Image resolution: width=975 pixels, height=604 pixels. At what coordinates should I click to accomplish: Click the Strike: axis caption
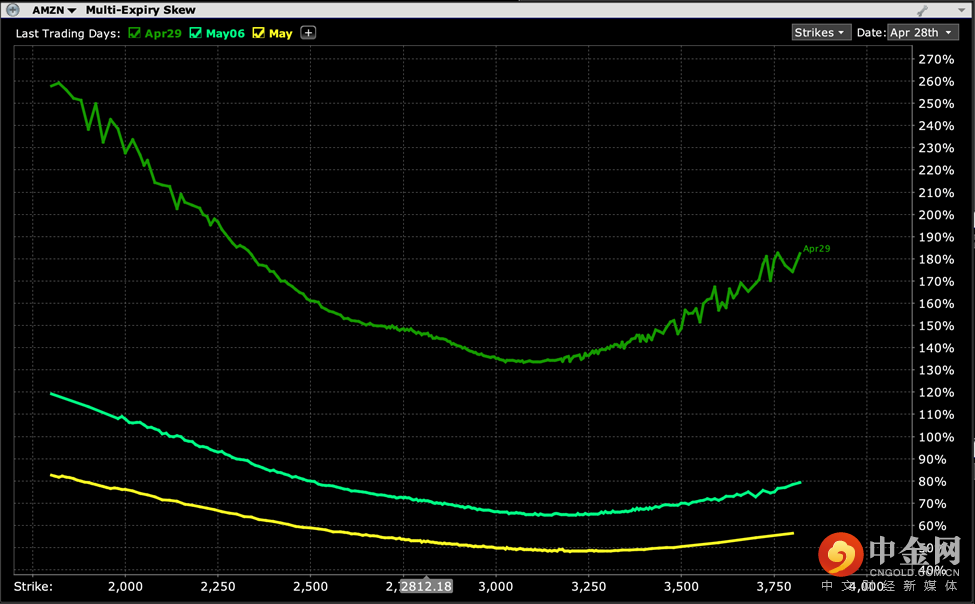[33, 587]
